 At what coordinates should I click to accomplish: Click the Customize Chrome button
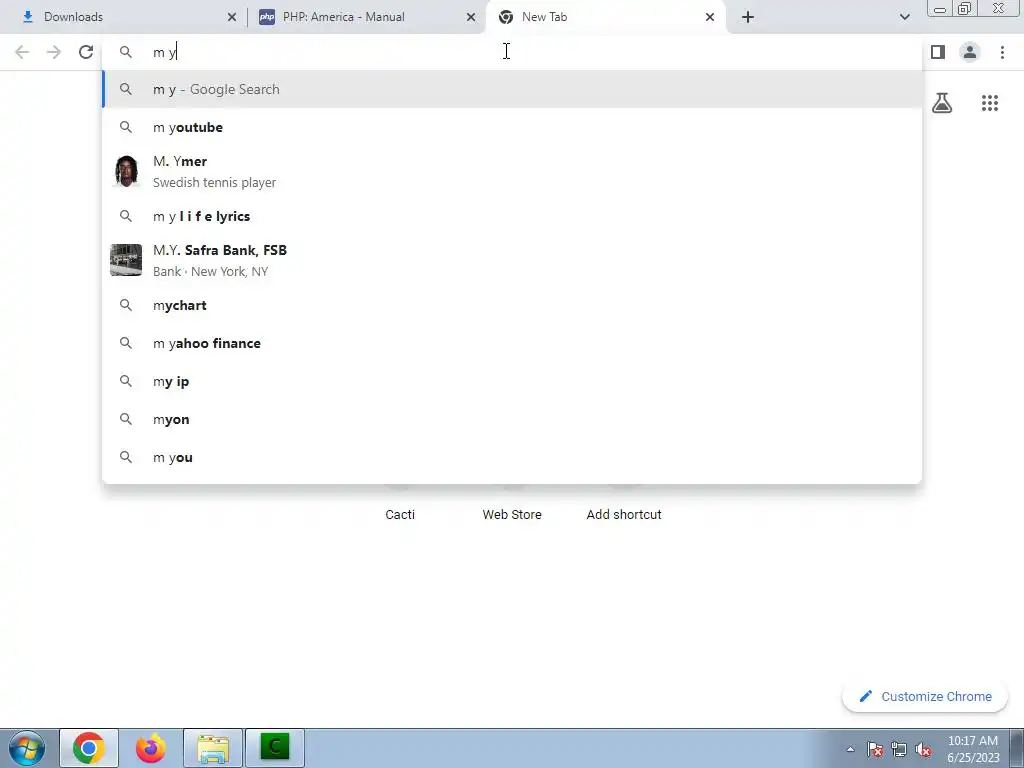pos(925,697)
